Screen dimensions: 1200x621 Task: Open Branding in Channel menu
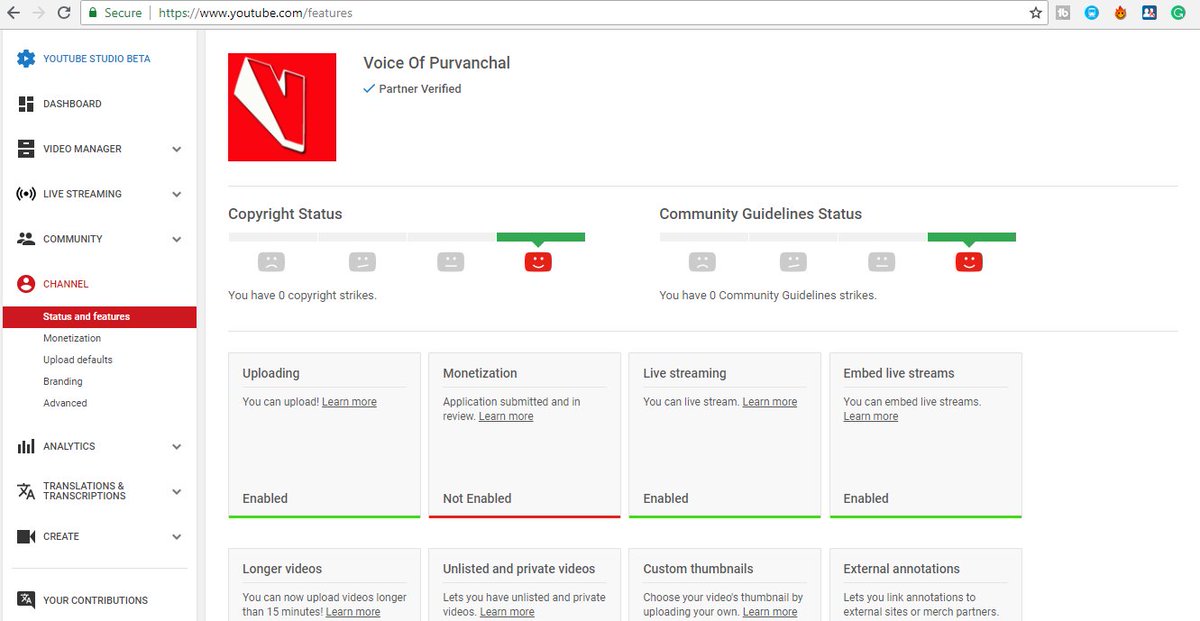click(x=63, y=382)
